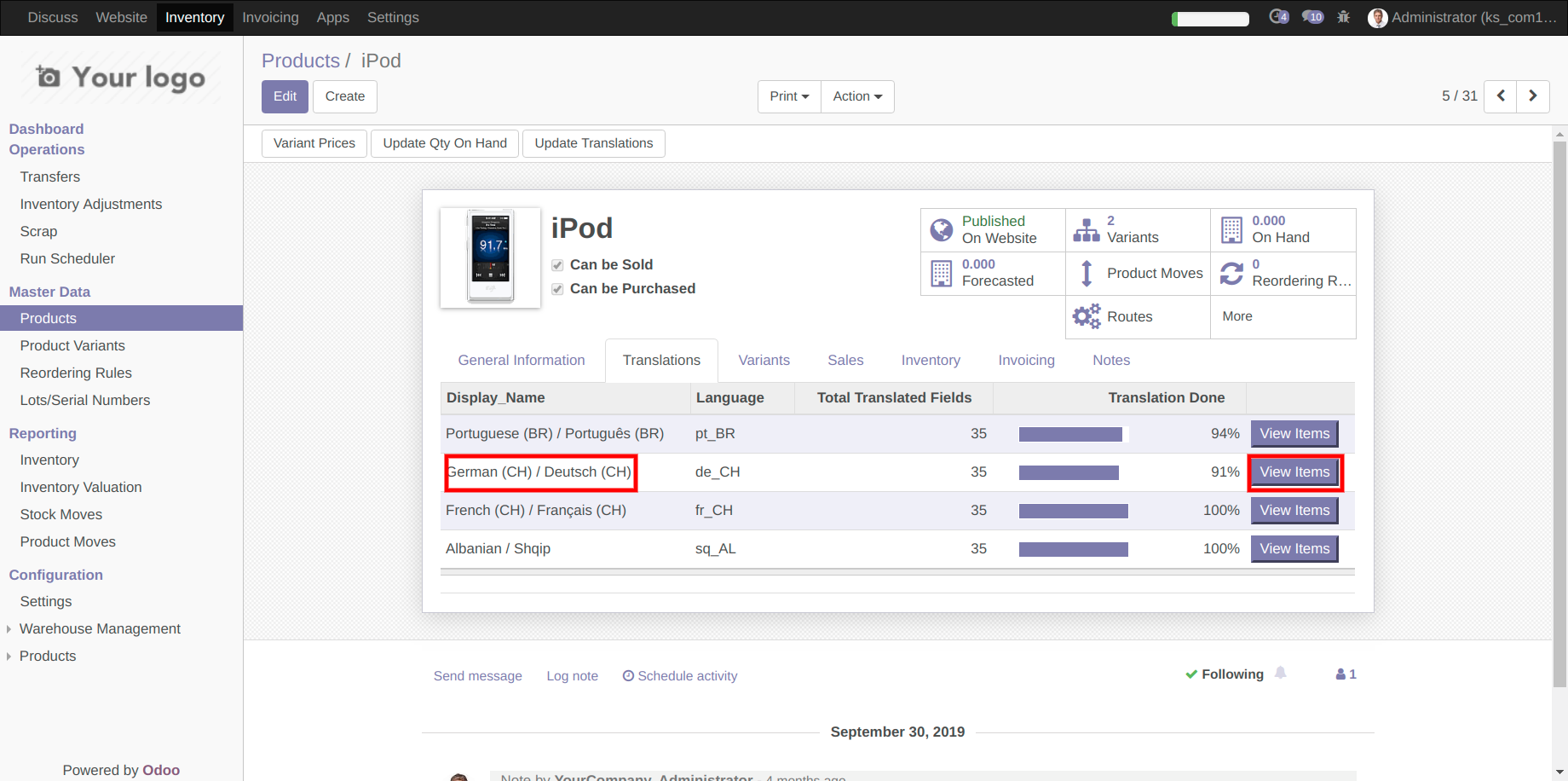Image resolution: width=1568 pixels, height=781 pixels.
Task: Click the Variants sitemap icon
Action: (1087, 229)
